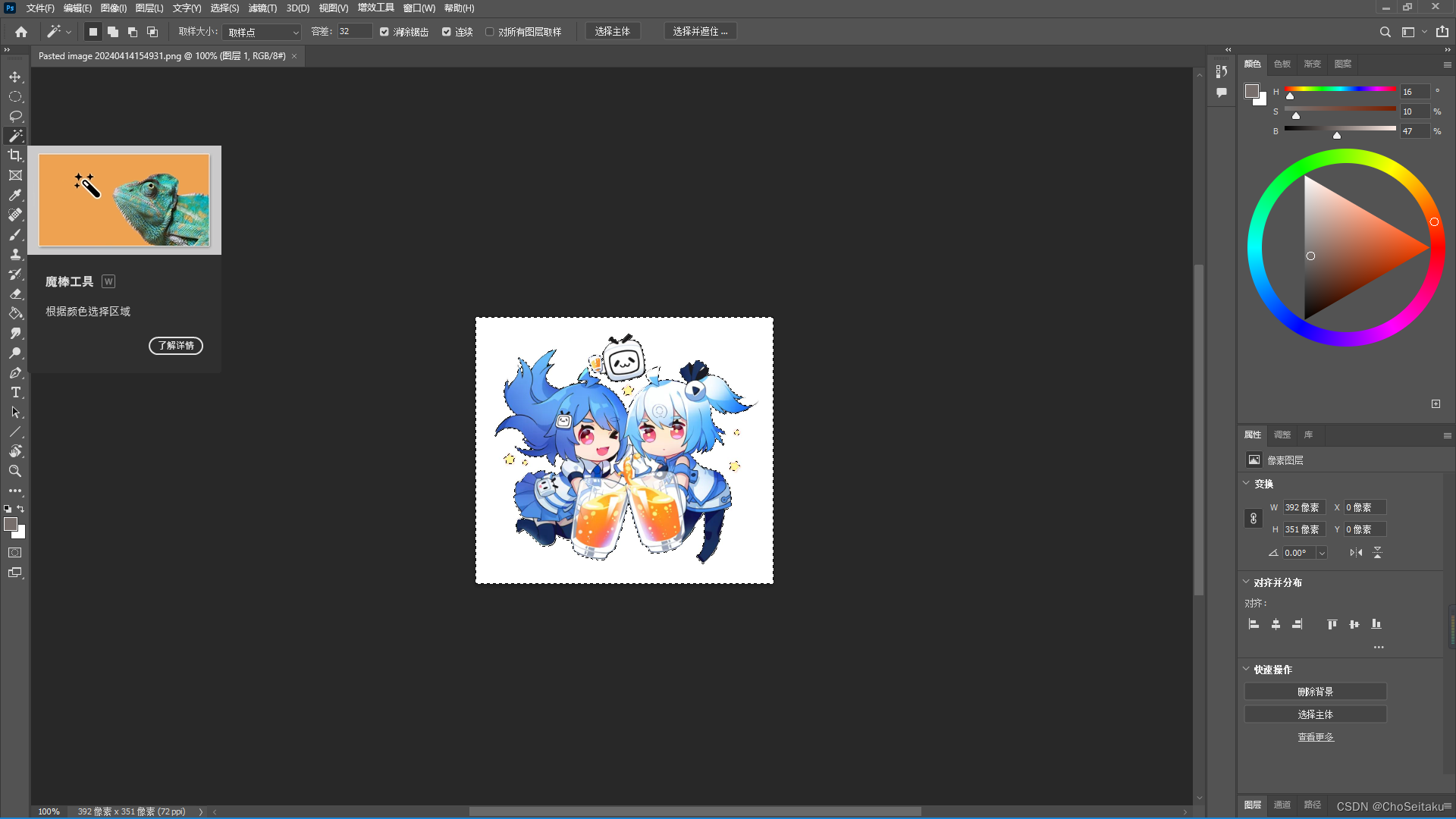Choose Intersect with Selection mode

pyautogui.click(x=152, y=32)
